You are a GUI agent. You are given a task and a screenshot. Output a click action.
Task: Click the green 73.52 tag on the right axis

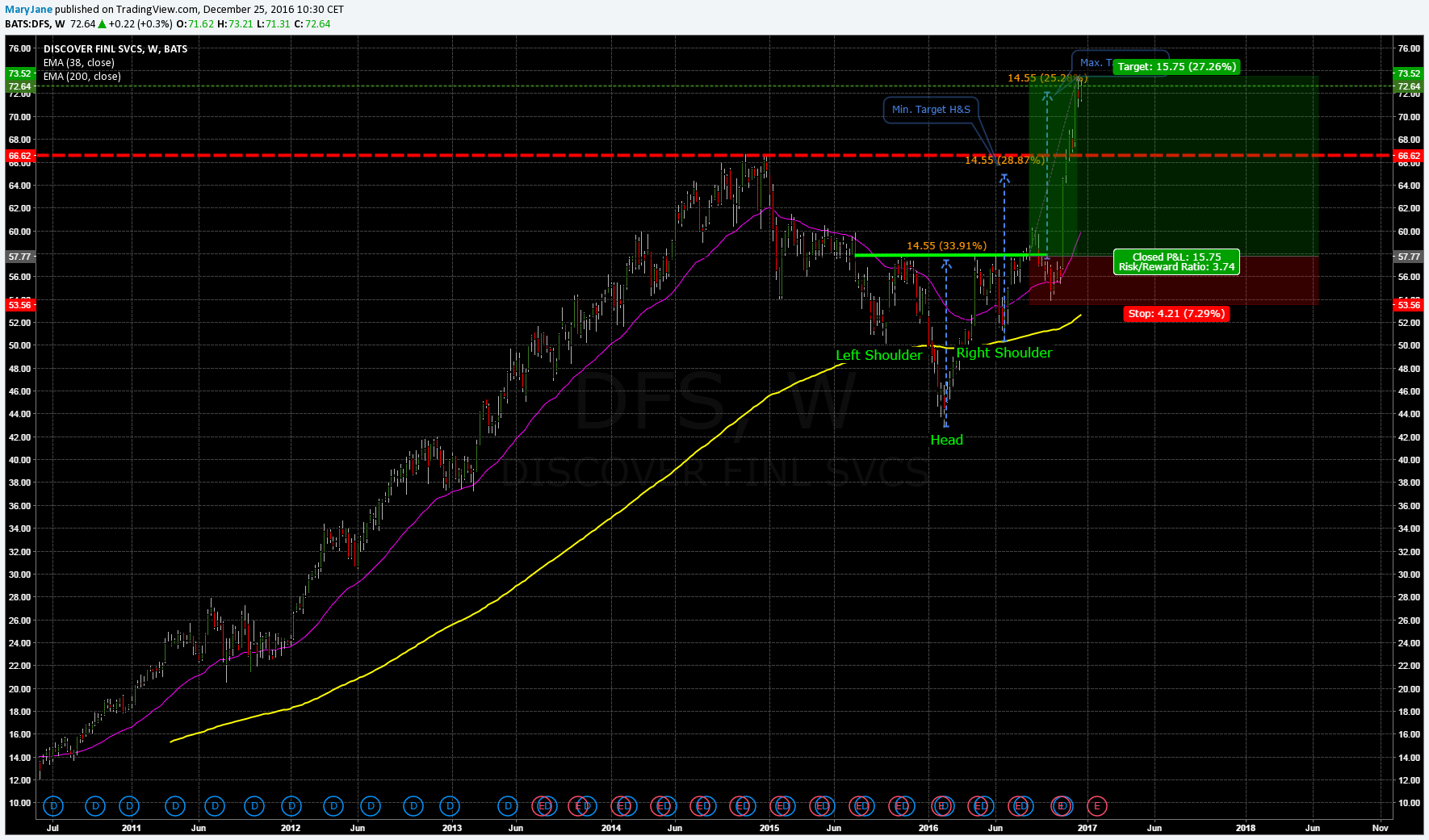[x=1409, y=73]
